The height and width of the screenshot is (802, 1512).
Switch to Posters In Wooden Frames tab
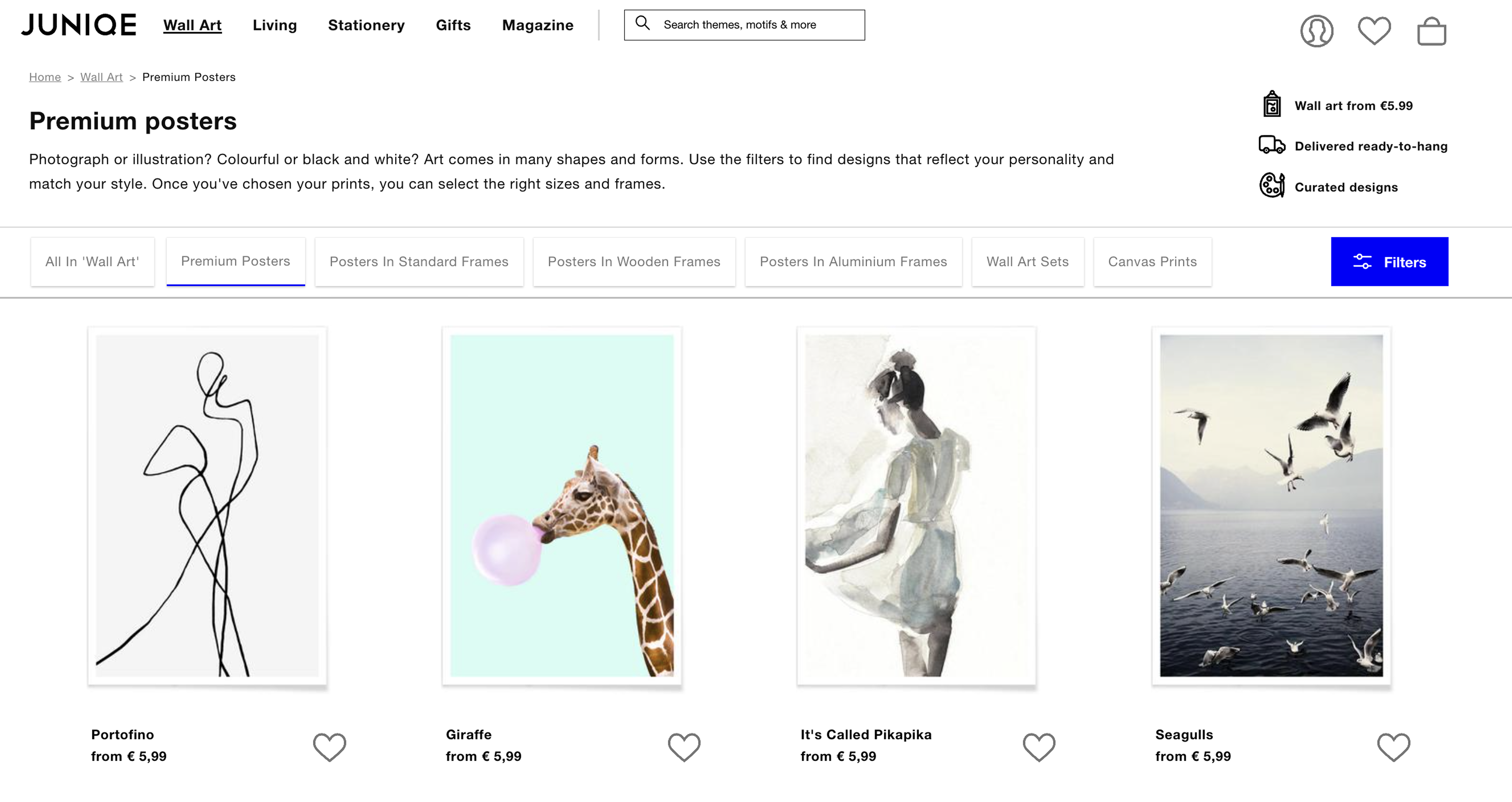[x=633, y=262]
